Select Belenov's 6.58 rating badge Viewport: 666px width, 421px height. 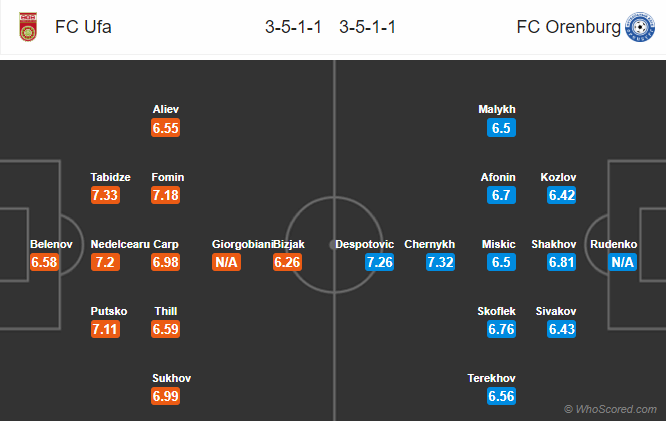point(44,262)
